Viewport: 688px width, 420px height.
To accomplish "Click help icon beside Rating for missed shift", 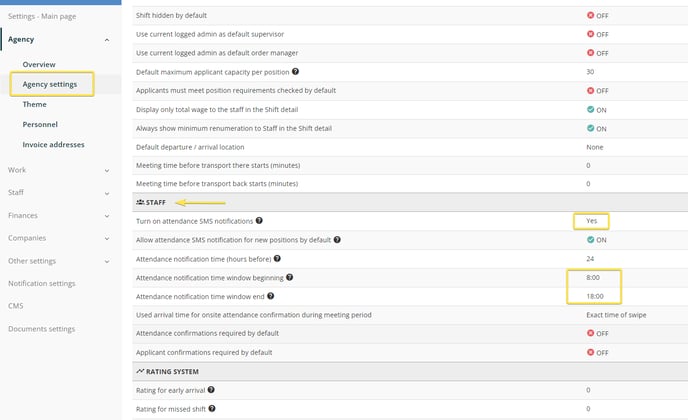I will (212, 409).
